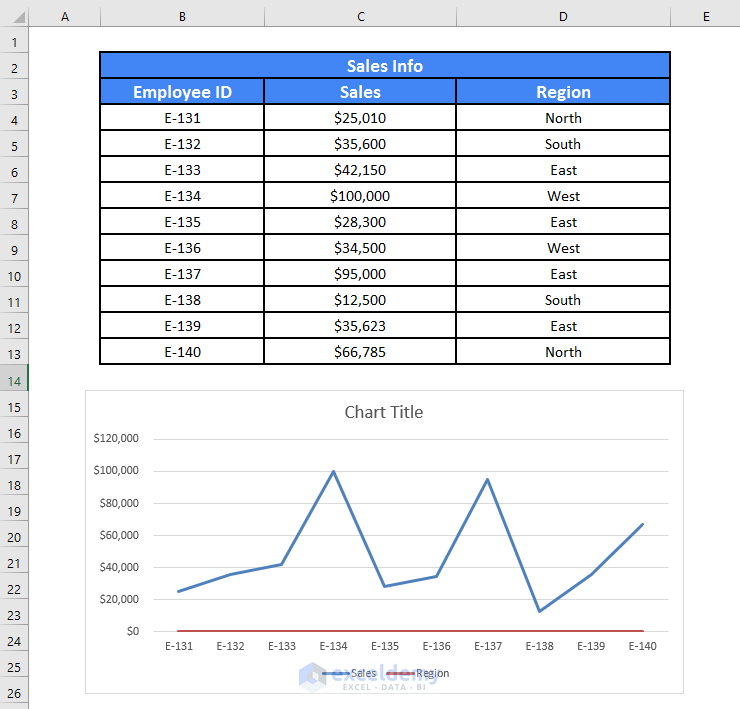Select cell containing E-136
The height and width of the screenshot is (709, 740).
coord(182,247)
